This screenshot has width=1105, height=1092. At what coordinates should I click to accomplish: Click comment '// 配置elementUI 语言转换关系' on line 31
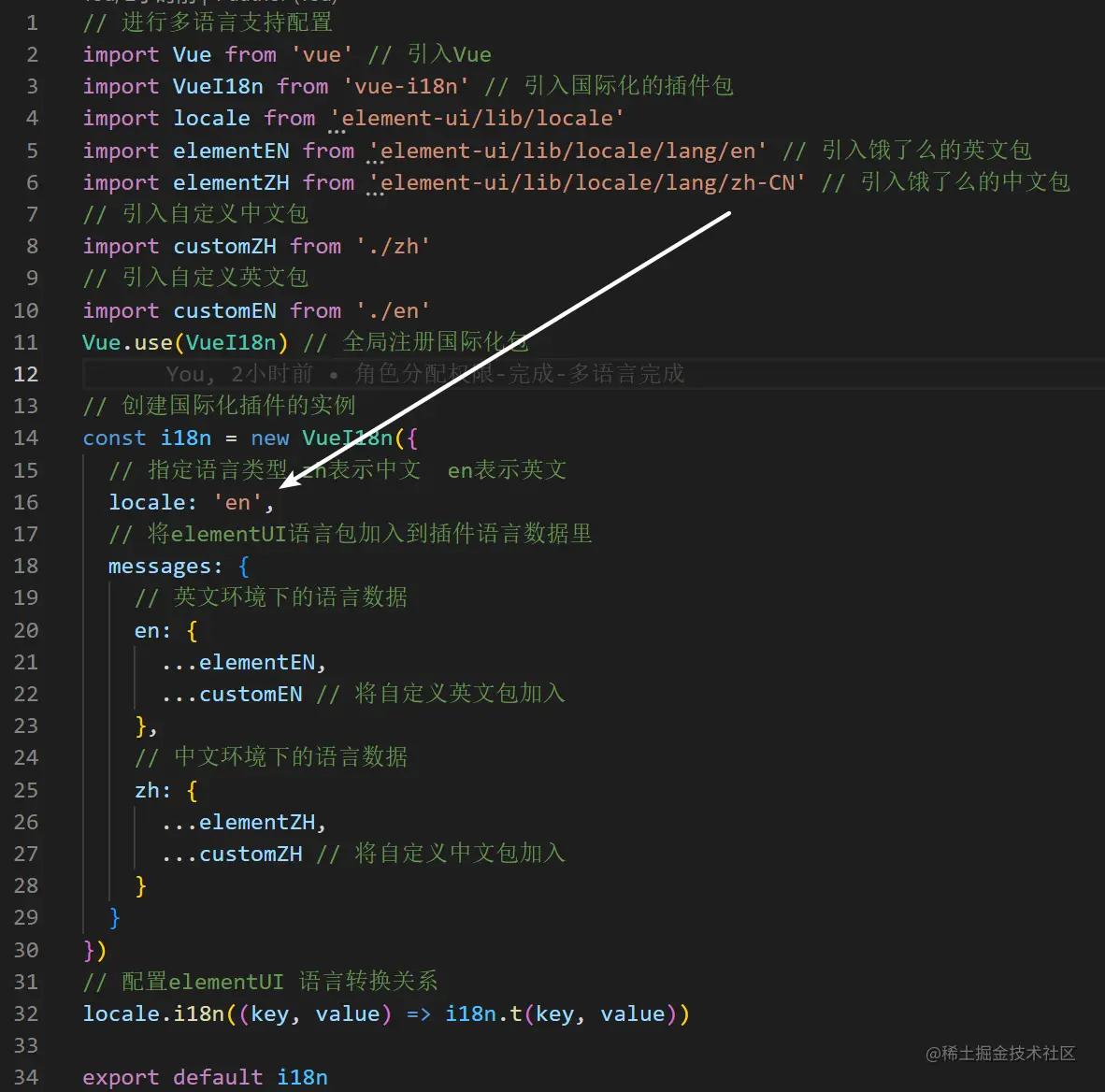pos(260,982)
